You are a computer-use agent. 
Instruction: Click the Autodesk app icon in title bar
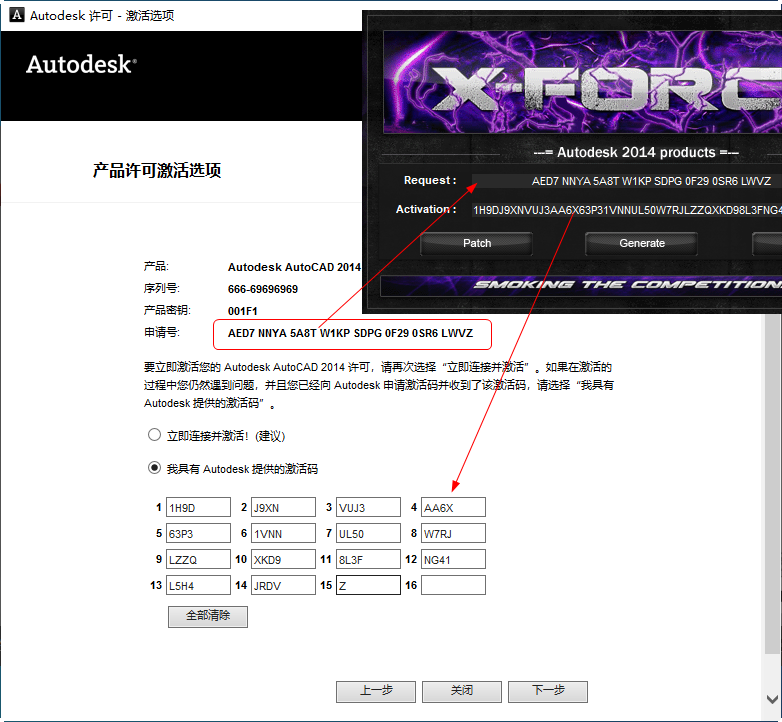[17, 15]
